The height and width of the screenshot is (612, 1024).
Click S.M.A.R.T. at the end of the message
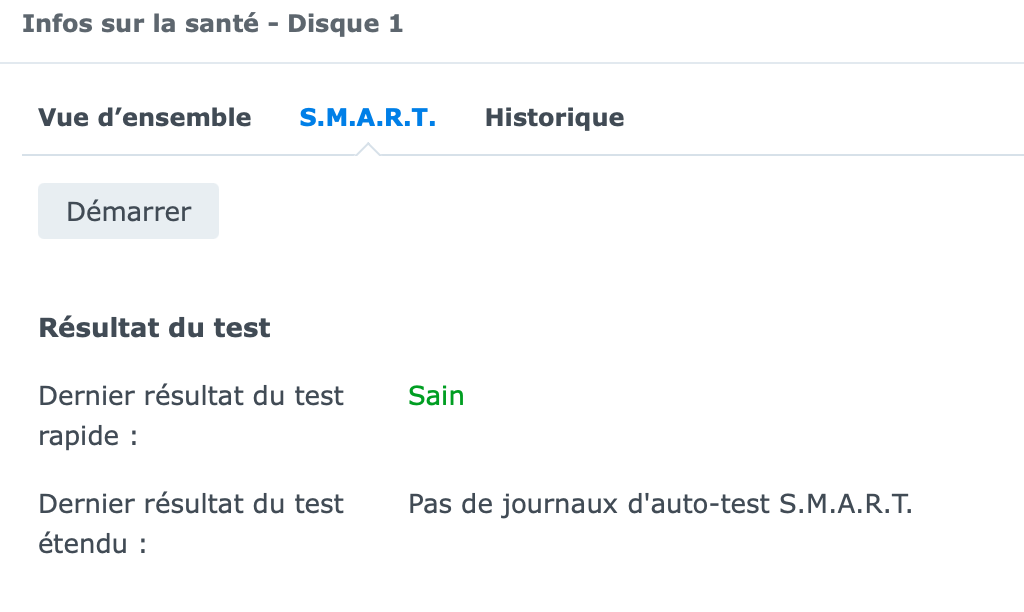845,504
